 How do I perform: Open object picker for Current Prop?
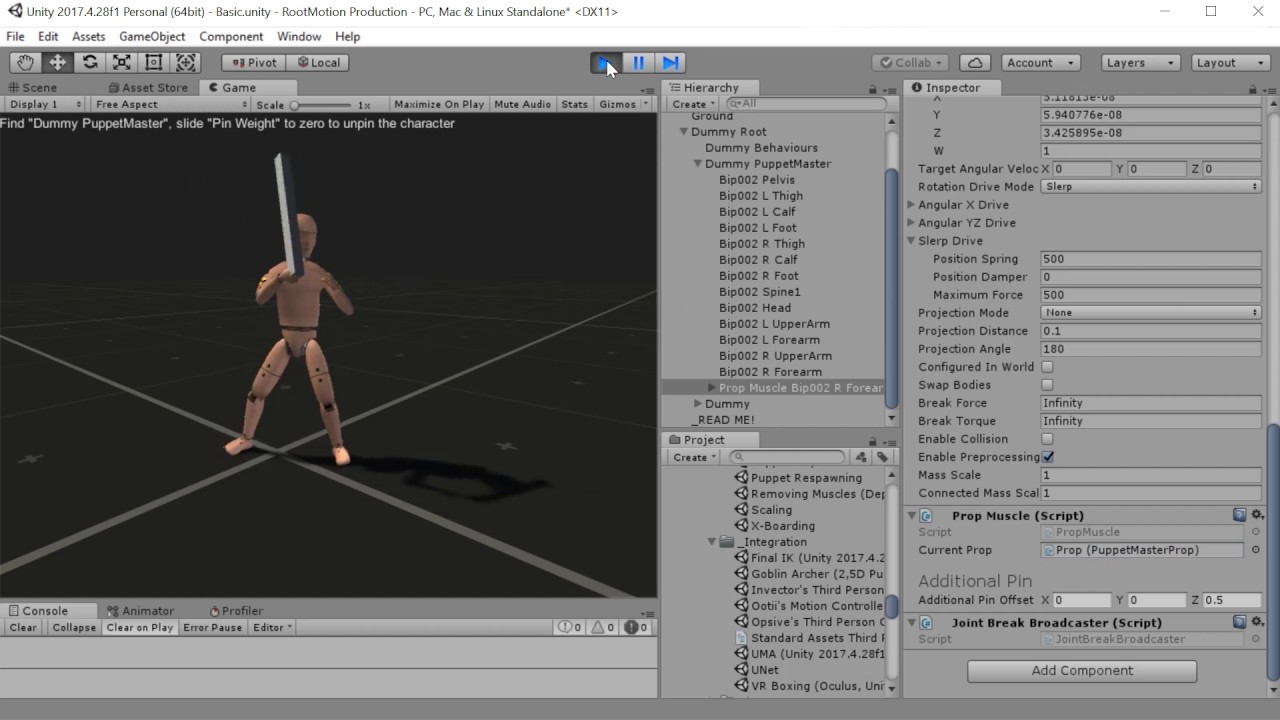1255,550
